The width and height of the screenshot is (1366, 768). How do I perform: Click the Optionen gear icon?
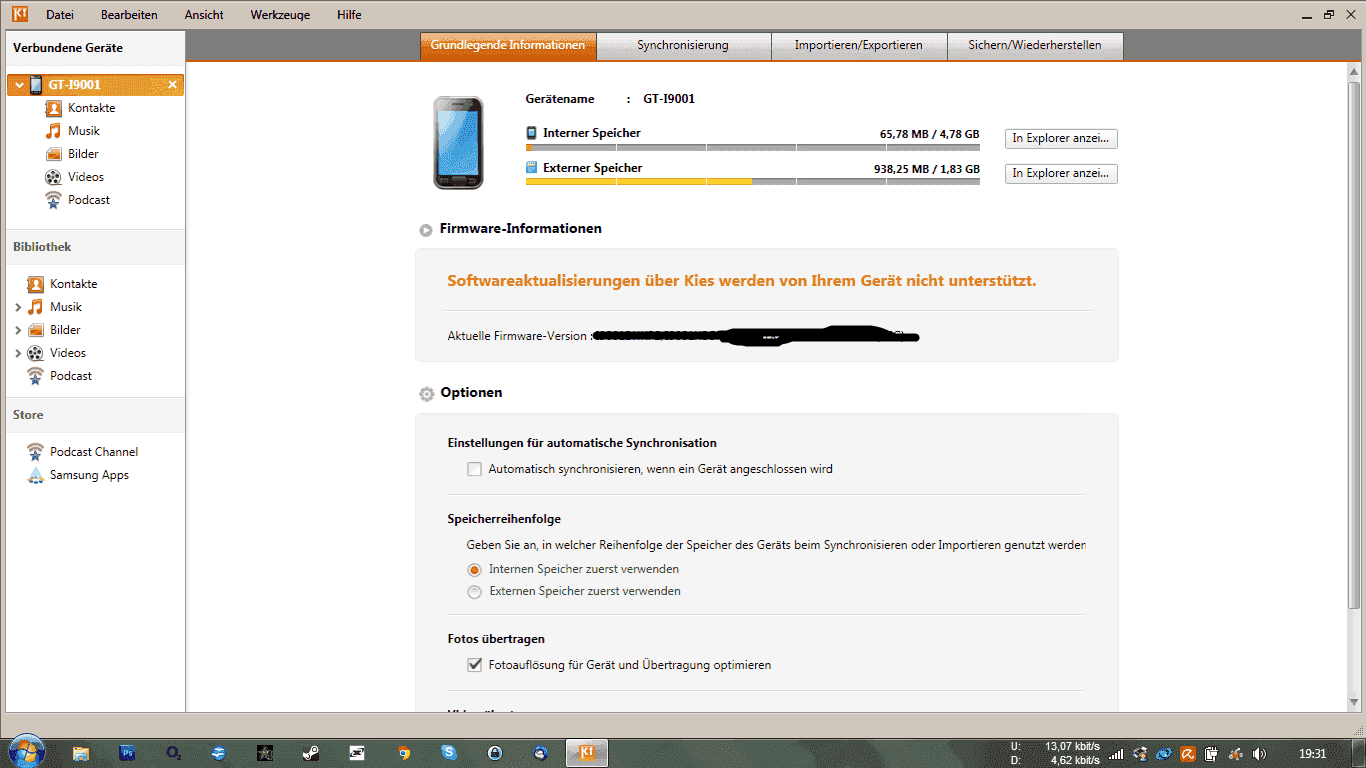[x=427, y=394]
